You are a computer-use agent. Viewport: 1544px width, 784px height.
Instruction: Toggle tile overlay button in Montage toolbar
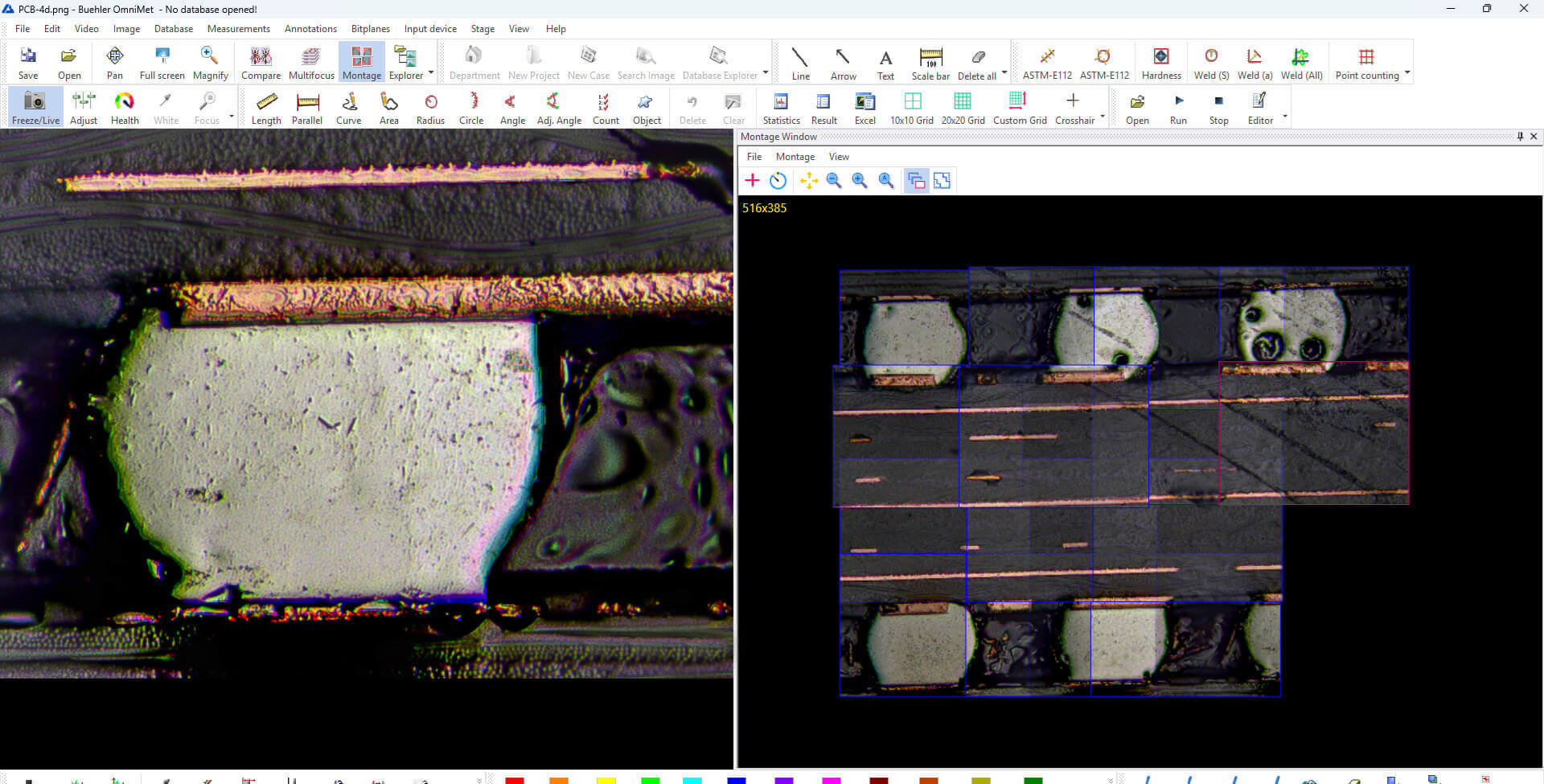point(916,181)
